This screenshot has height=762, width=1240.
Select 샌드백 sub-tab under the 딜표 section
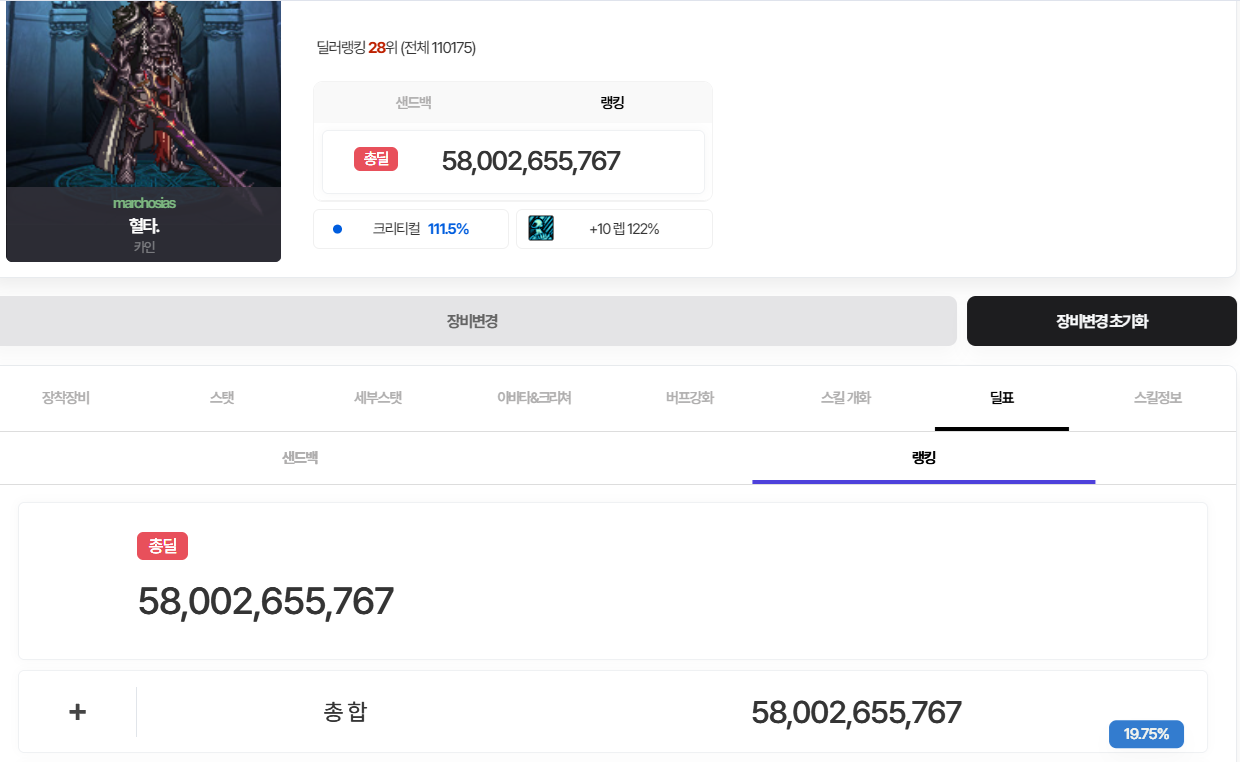click(300, 458)
